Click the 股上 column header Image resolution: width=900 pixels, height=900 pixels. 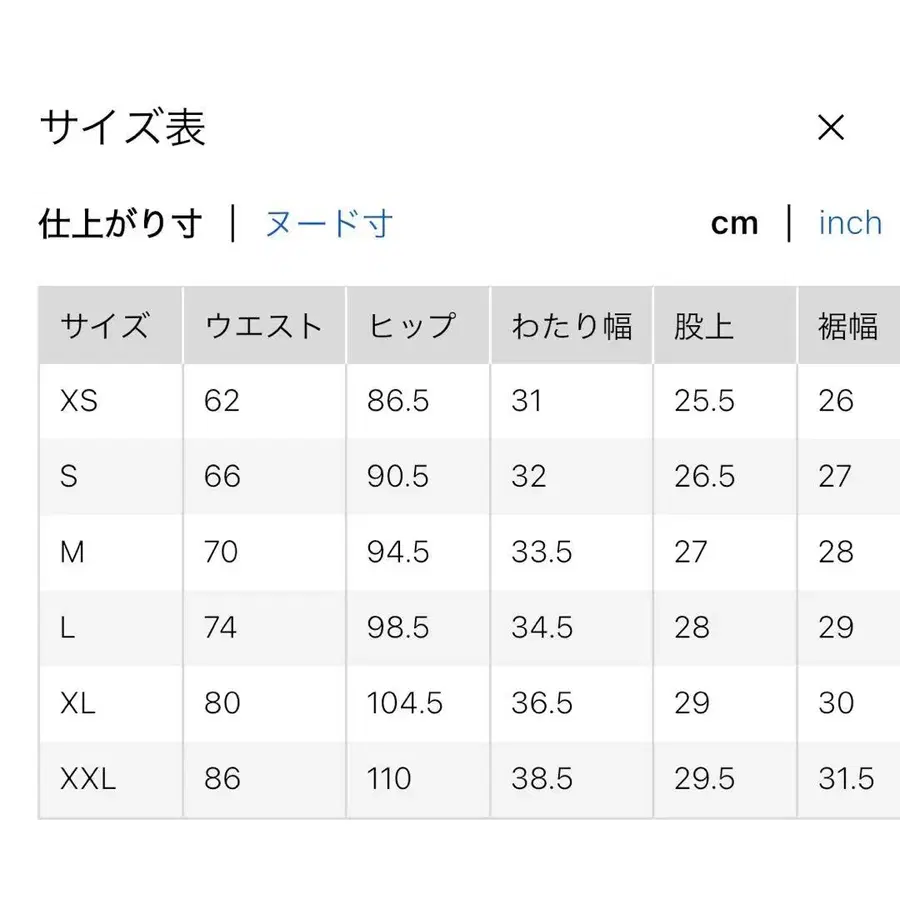coord(705,323)
